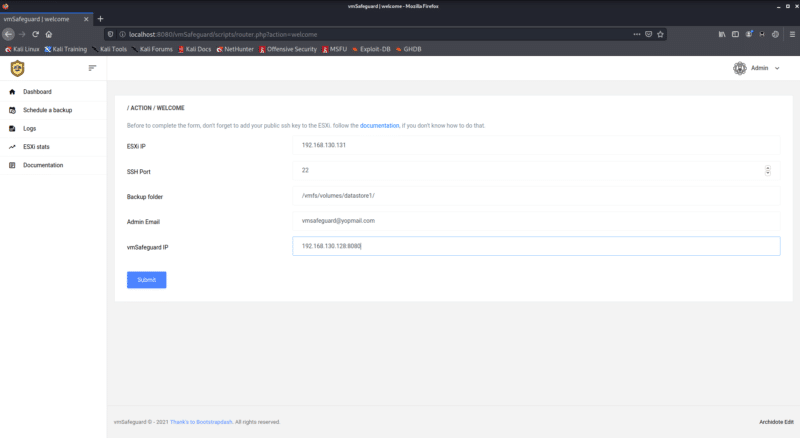Click the address bar URL

[x=223, y=34]
